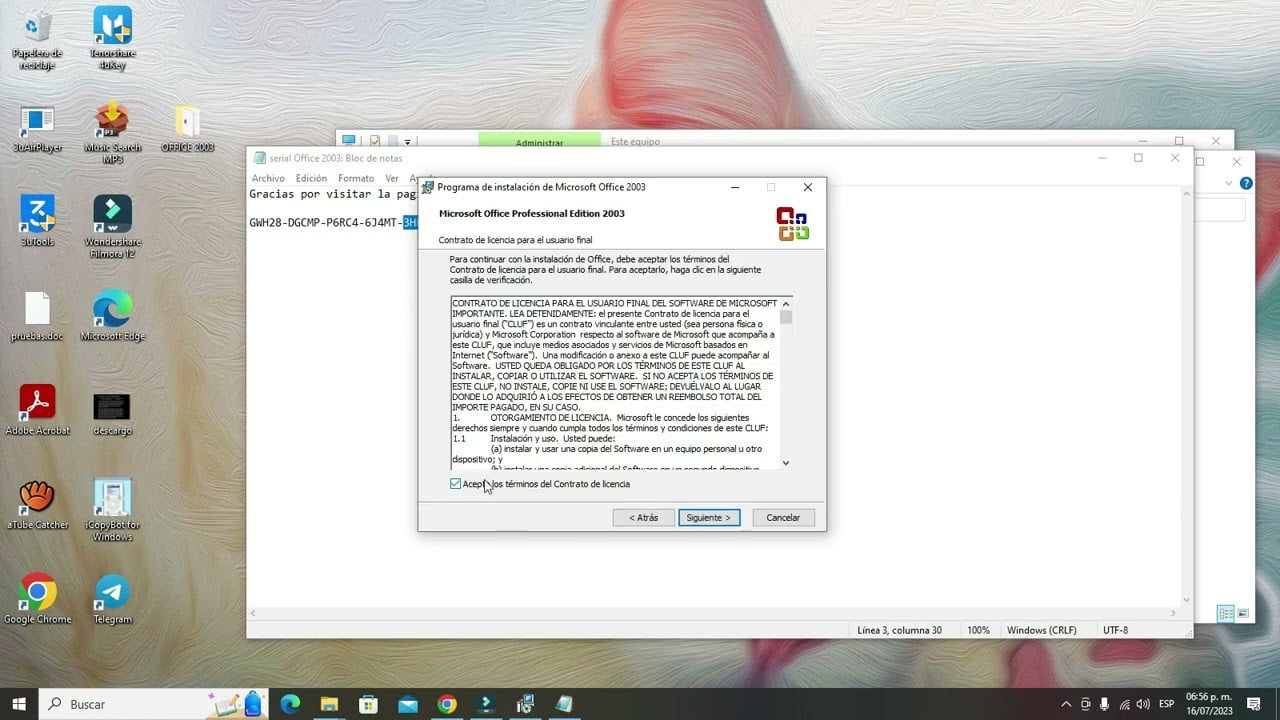Close the Office installer window
This screenshot has width=1280, height=720.
(808, 187)
